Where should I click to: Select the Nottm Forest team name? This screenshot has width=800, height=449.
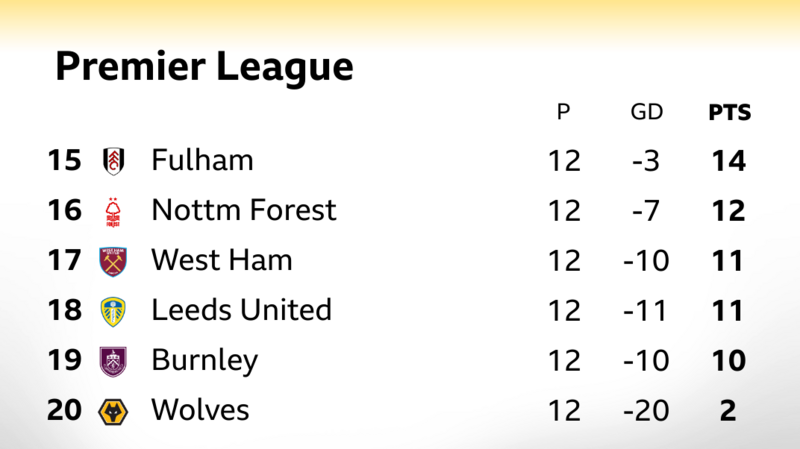[x=243, y=210]
